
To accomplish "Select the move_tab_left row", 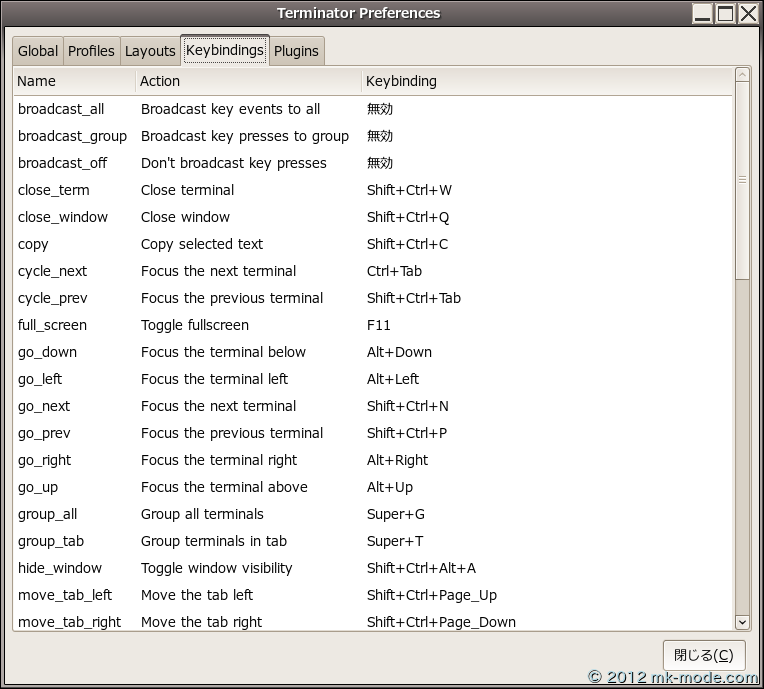I will coord(65,595).
